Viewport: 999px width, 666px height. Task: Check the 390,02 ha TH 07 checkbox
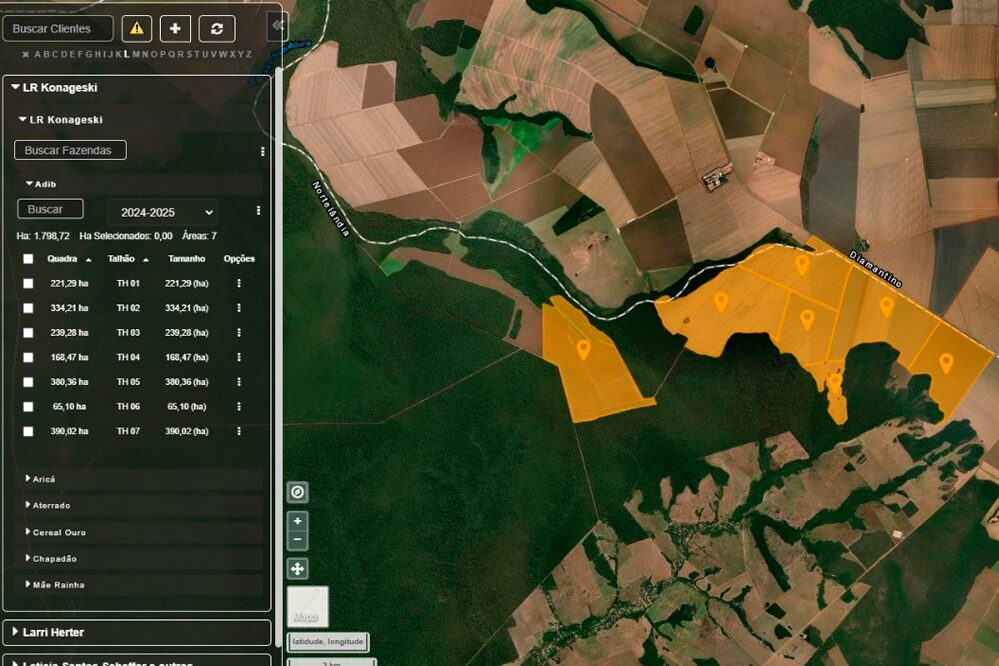(28, 431)
